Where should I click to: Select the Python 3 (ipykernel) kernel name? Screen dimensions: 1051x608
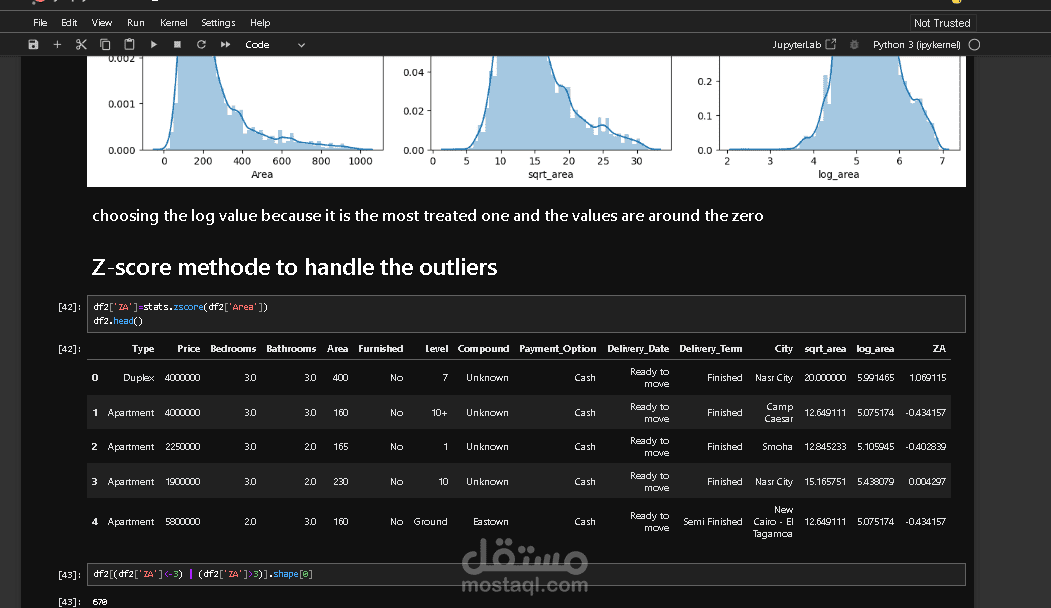click(916, 45)
